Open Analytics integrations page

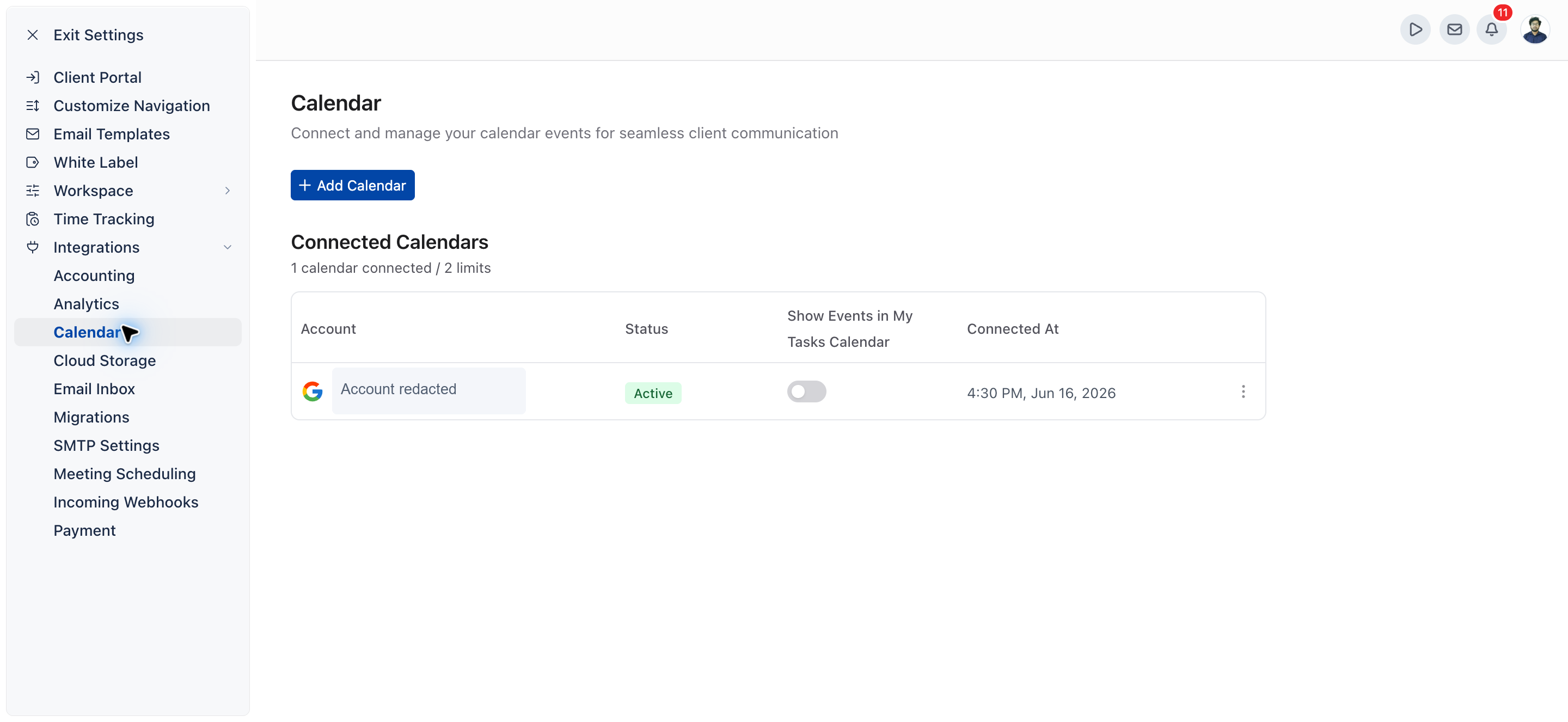tap(87, 304)
